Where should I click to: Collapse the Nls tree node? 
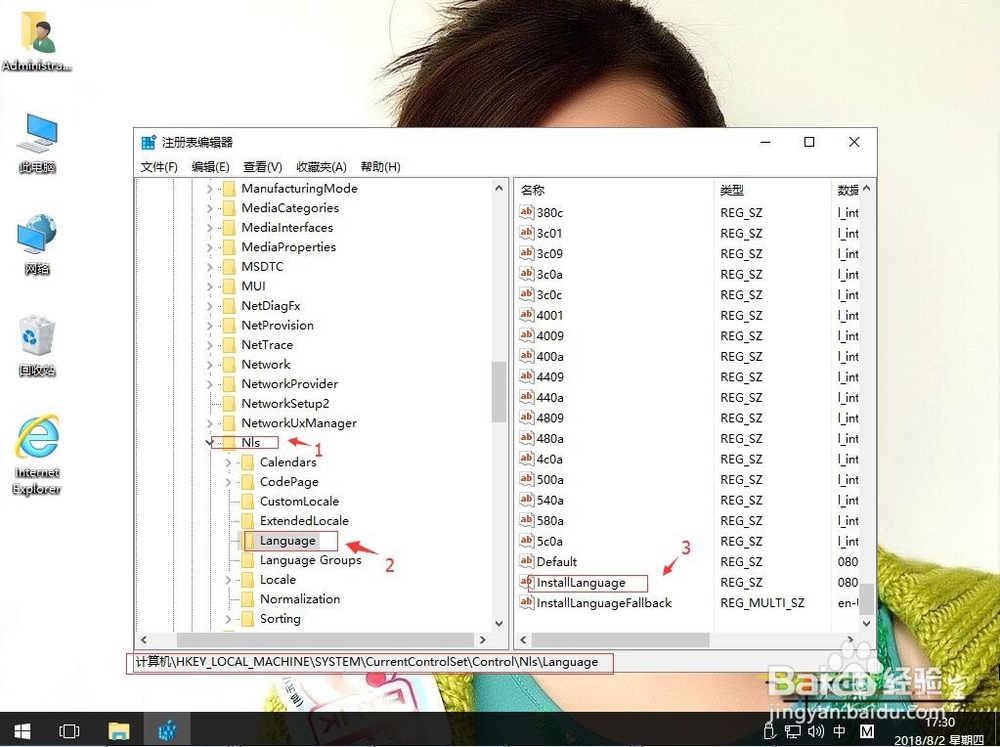(x=209, y=442)
